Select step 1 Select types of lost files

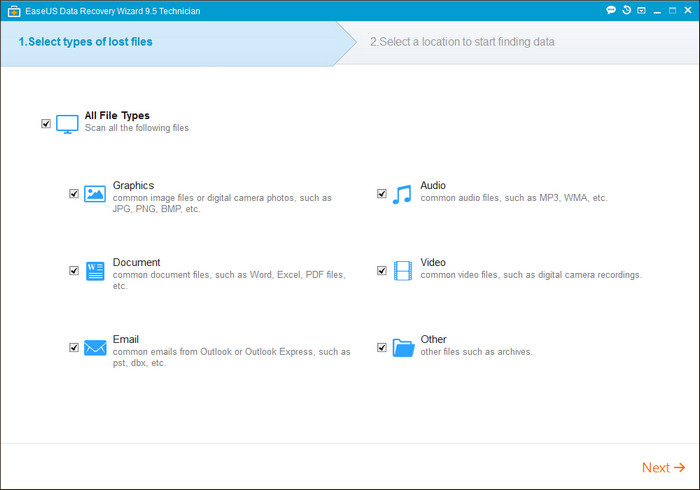point(86,42)
